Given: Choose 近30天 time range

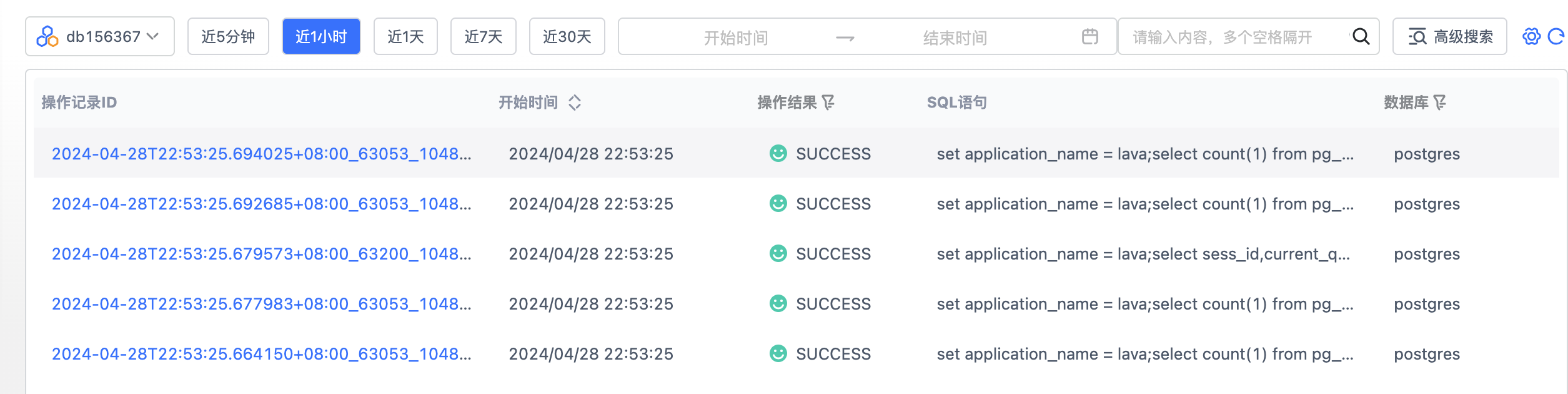Looking at the screenshot, I should point(567,37).
